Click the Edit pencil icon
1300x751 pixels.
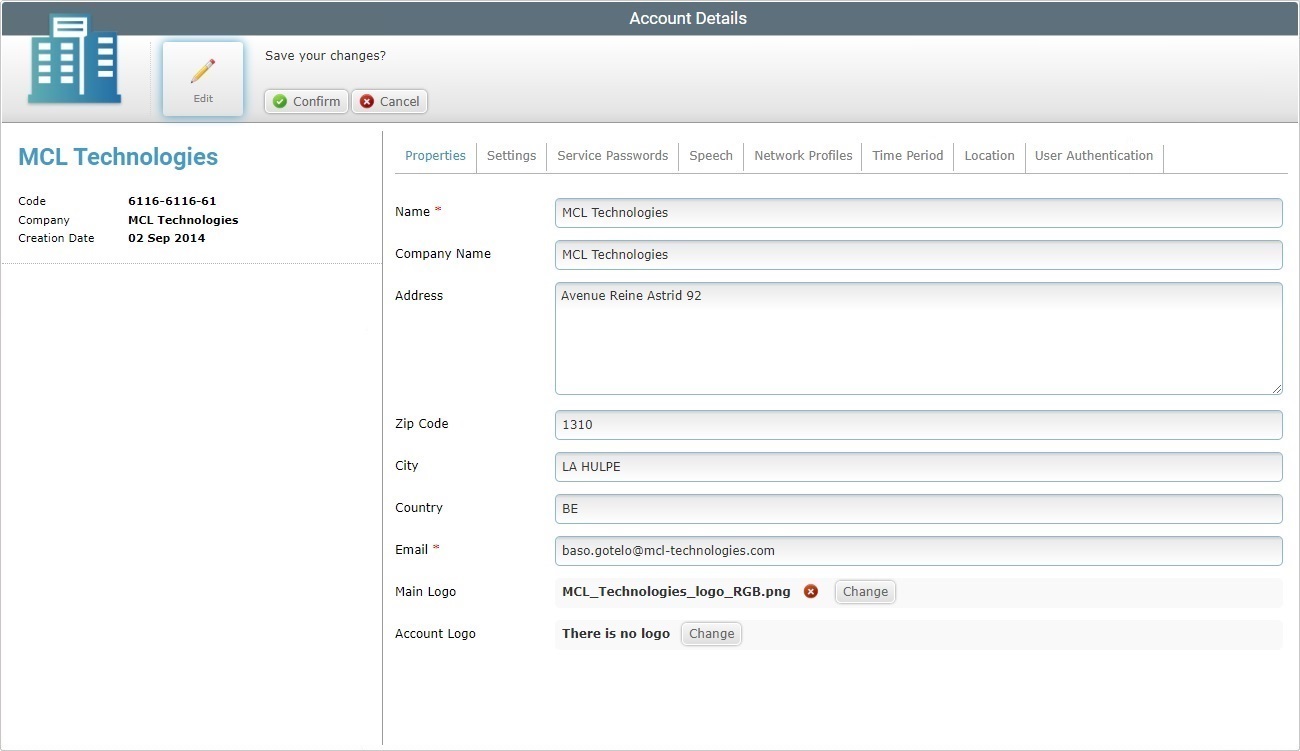click(x=202, y=70)
